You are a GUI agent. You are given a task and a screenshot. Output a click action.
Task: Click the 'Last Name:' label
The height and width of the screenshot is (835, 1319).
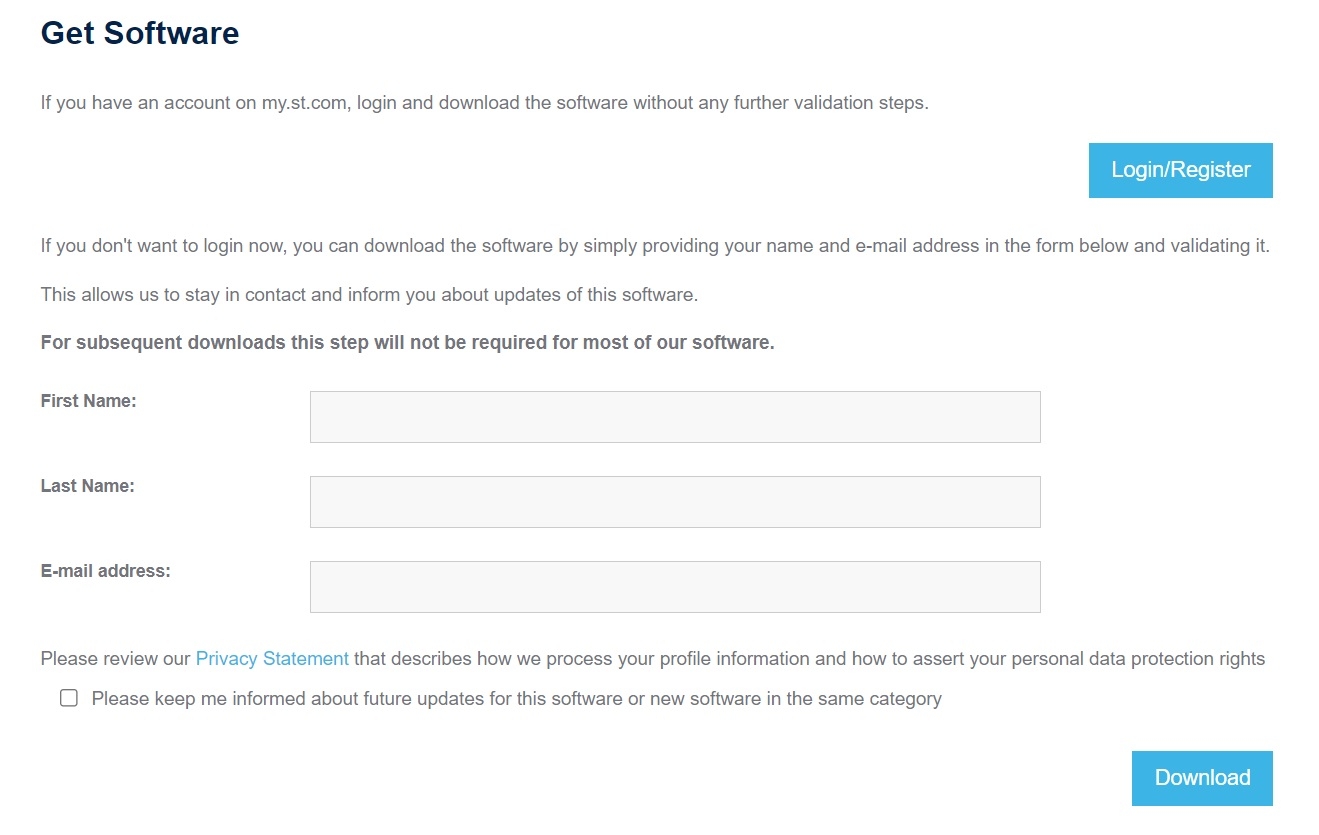point(87,486)
